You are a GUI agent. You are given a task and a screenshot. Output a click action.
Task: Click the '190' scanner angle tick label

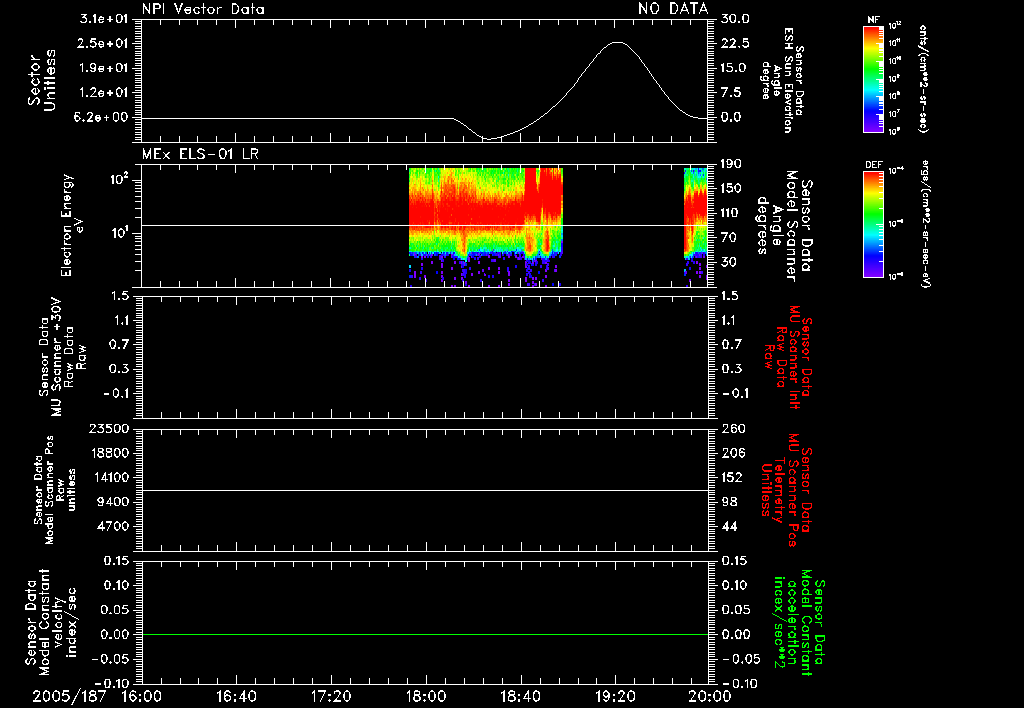pyautogui.click(x=731, y=164)
